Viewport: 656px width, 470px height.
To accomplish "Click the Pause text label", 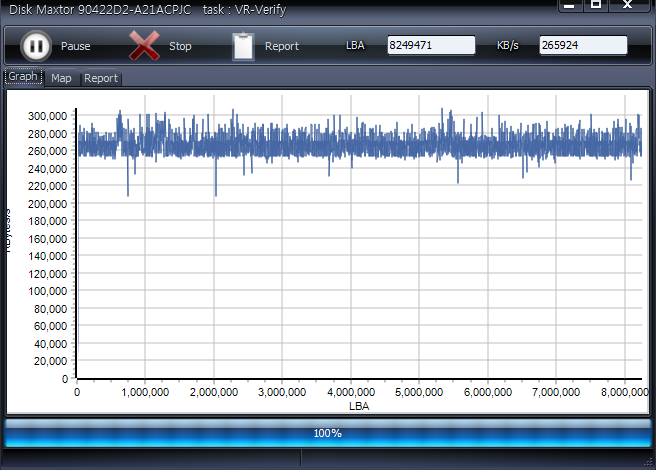I will tap(75, 46).
